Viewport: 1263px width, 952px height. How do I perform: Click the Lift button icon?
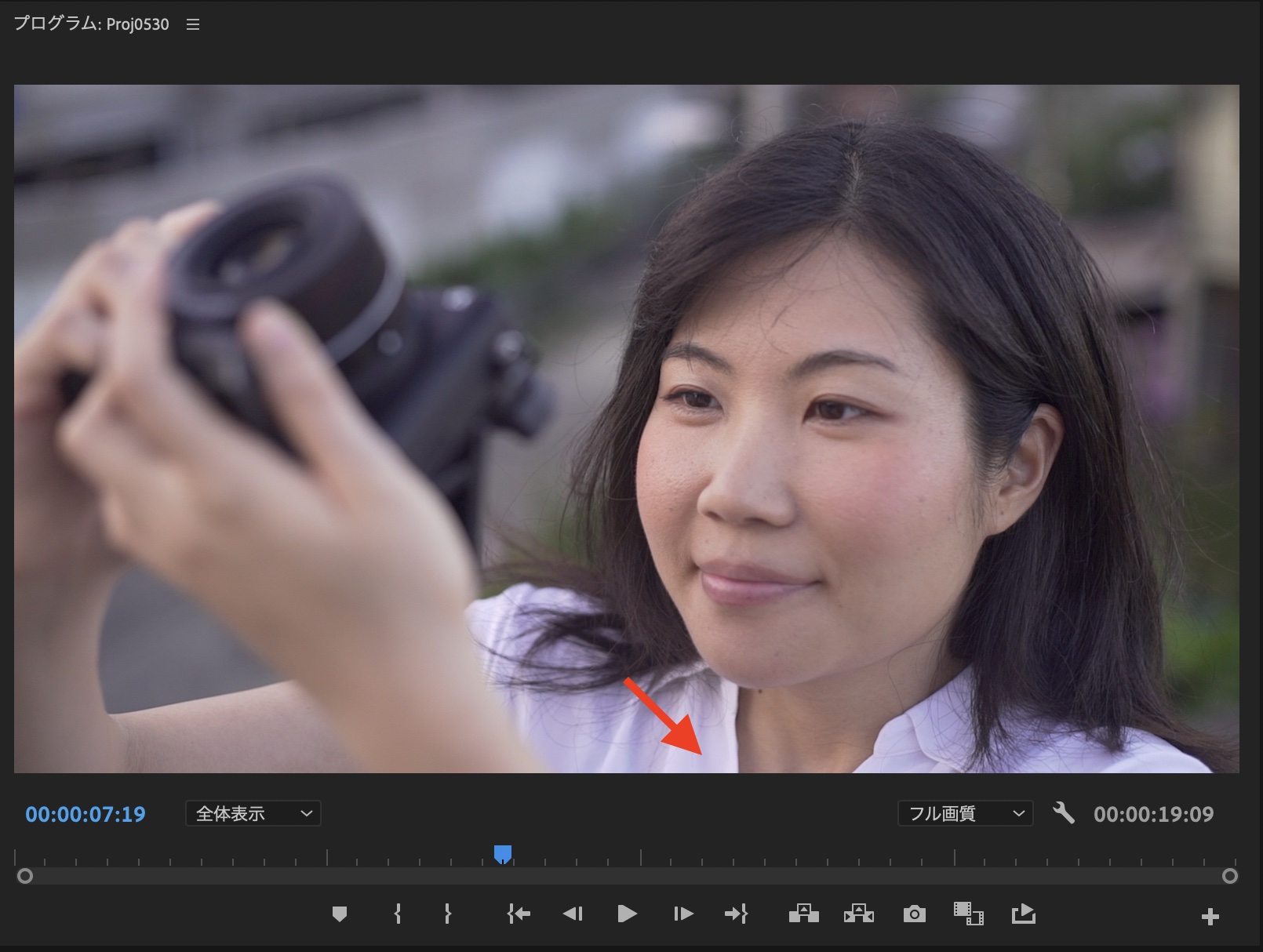[803, 914]
